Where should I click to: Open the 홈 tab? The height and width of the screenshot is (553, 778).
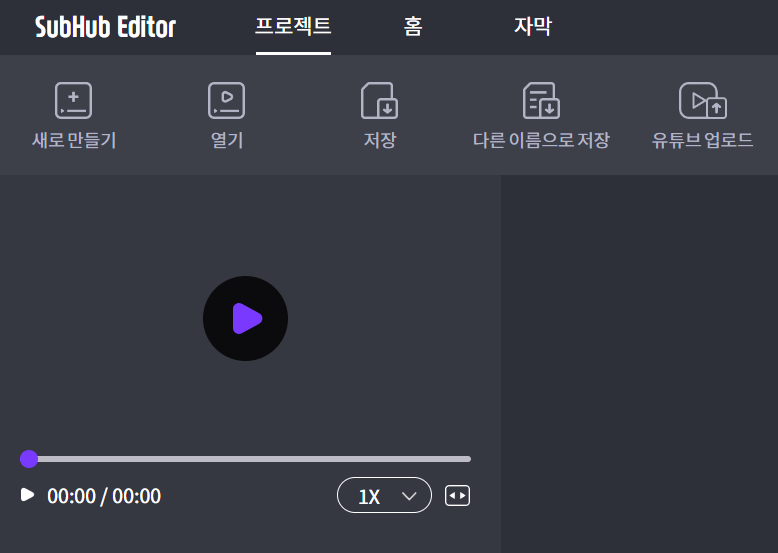(413, 26)
